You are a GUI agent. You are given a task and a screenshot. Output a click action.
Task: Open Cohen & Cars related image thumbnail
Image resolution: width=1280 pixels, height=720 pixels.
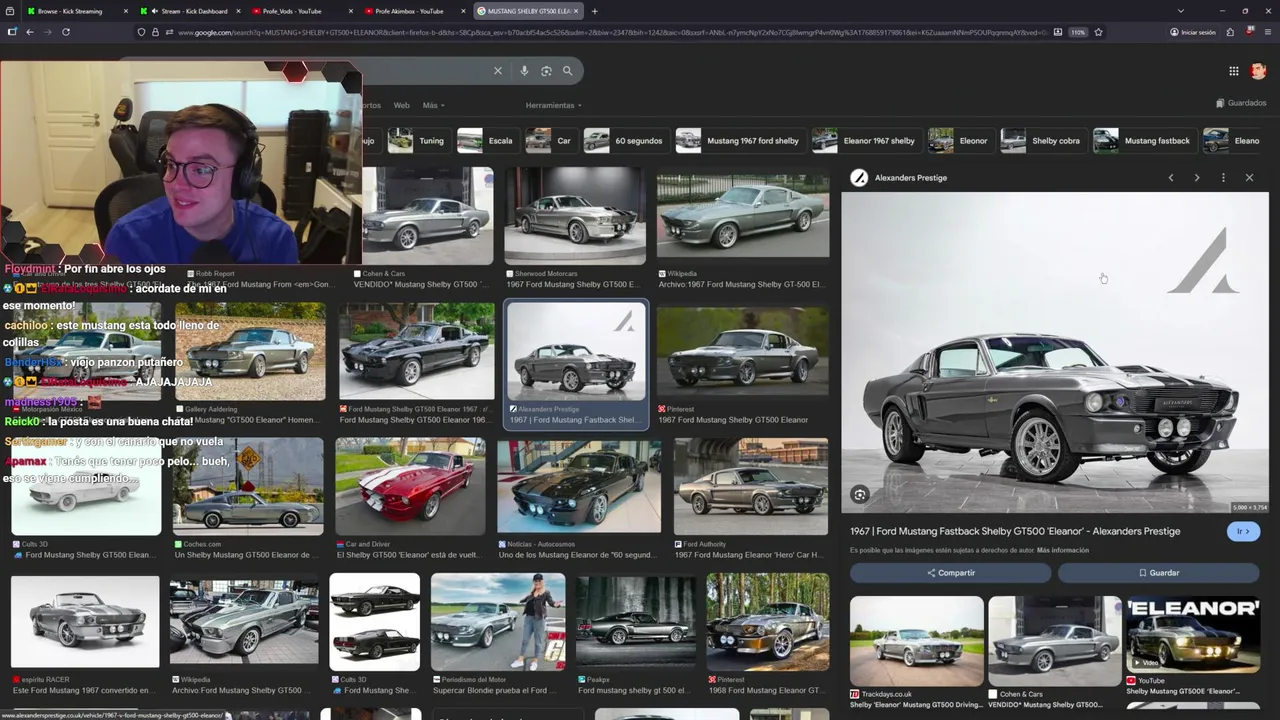(x=1055, y=641)
